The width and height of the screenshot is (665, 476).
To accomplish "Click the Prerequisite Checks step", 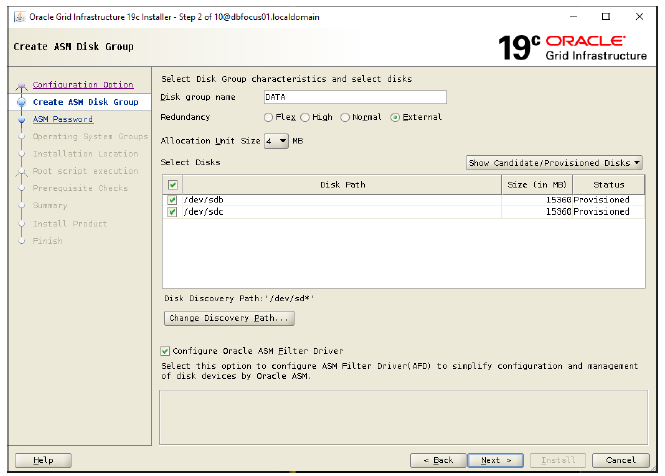I will tap(80, 188).
